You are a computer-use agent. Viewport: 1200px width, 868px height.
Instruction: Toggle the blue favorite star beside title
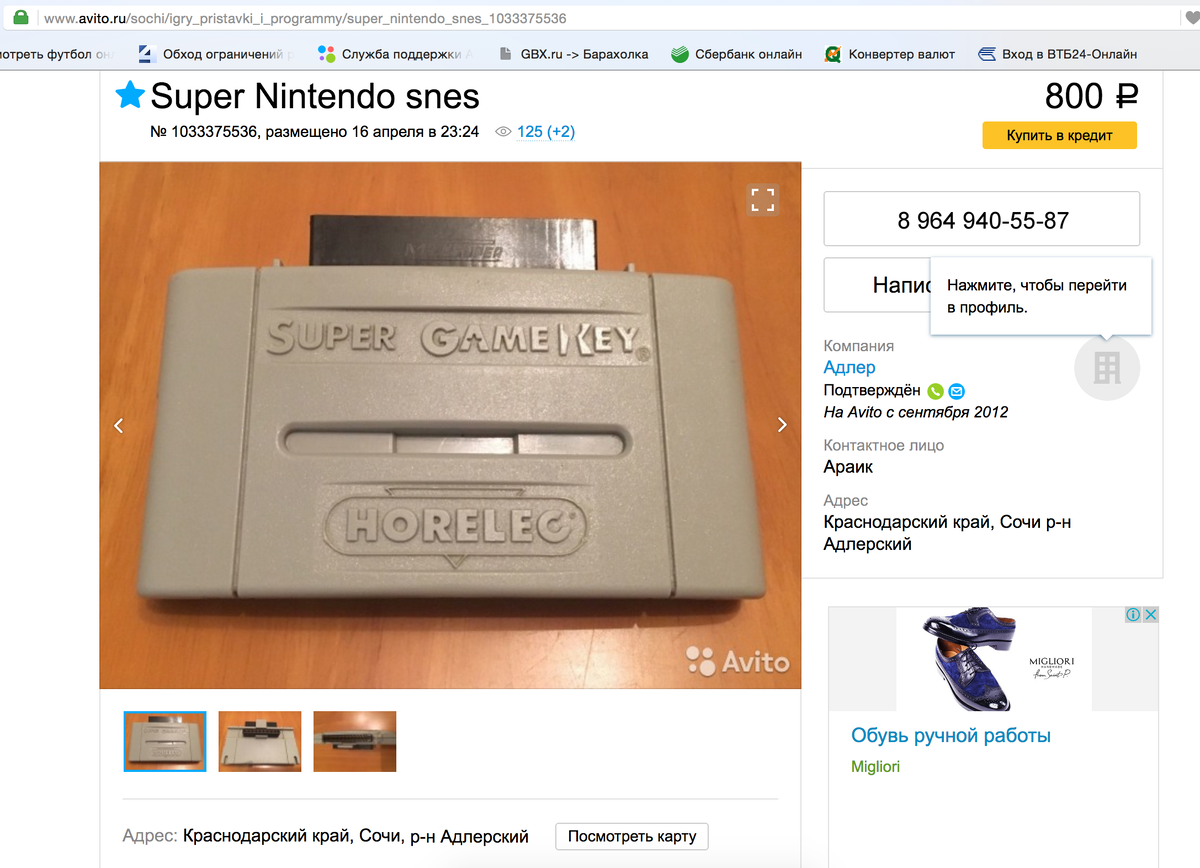point(130,96)
